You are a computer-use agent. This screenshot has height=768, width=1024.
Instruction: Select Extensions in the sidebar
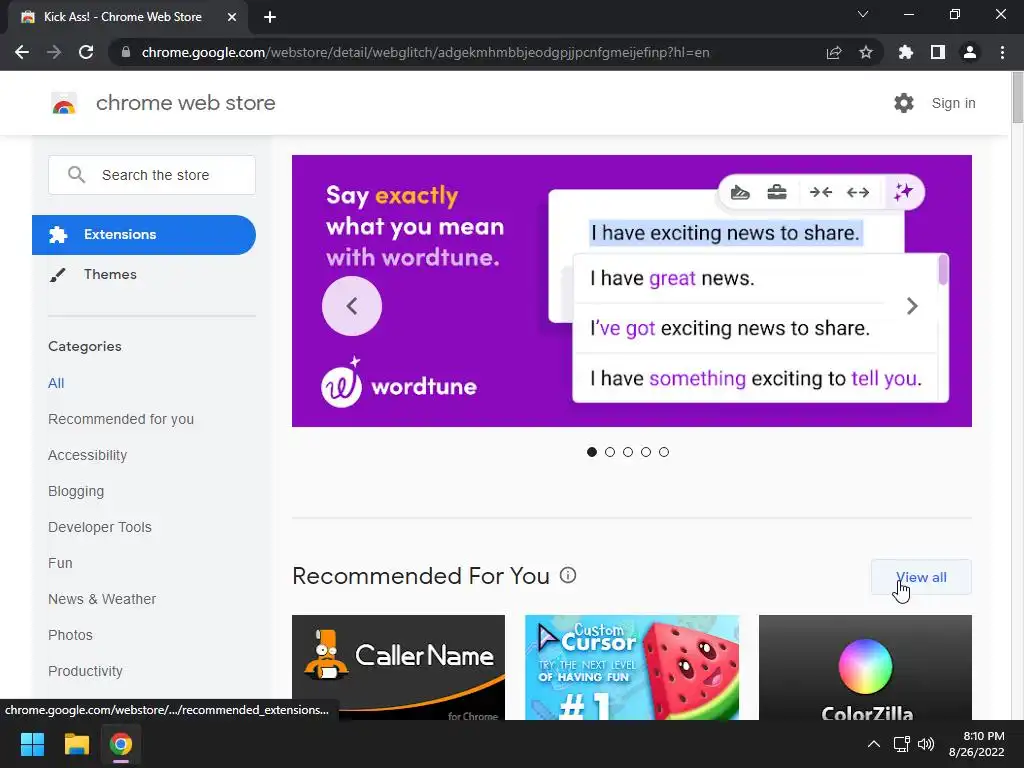pyautogui.click(x=144, y=235)
